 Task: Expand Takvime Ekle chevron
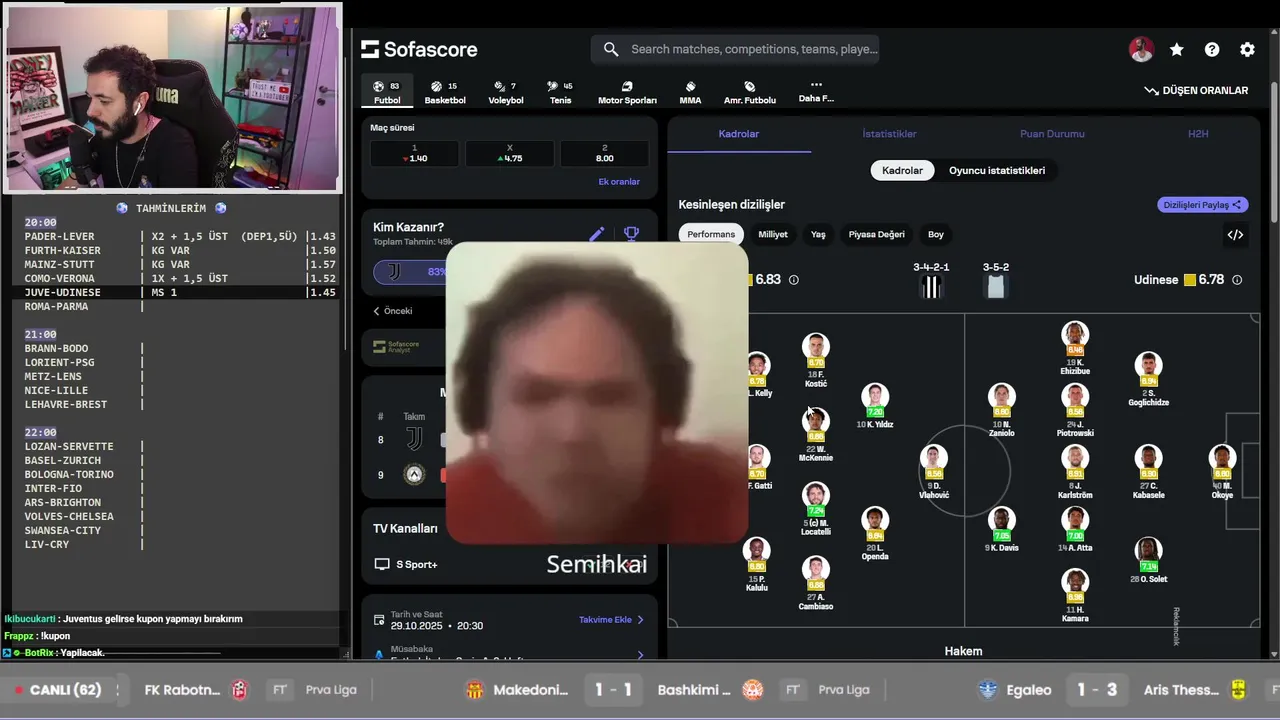coord(641,620)
